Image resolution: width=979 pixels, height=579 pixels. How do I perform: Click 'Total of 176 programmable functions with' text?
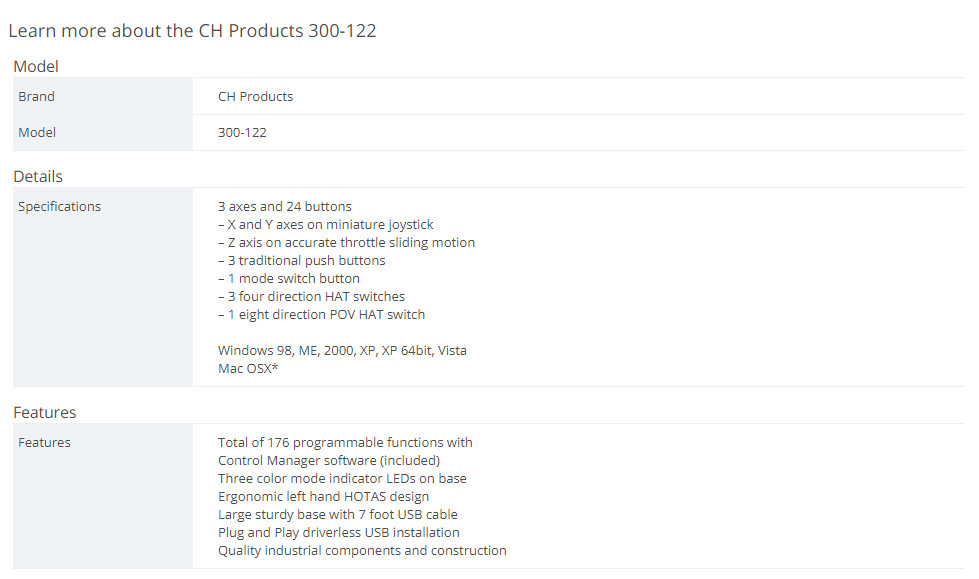pos(345,442)
